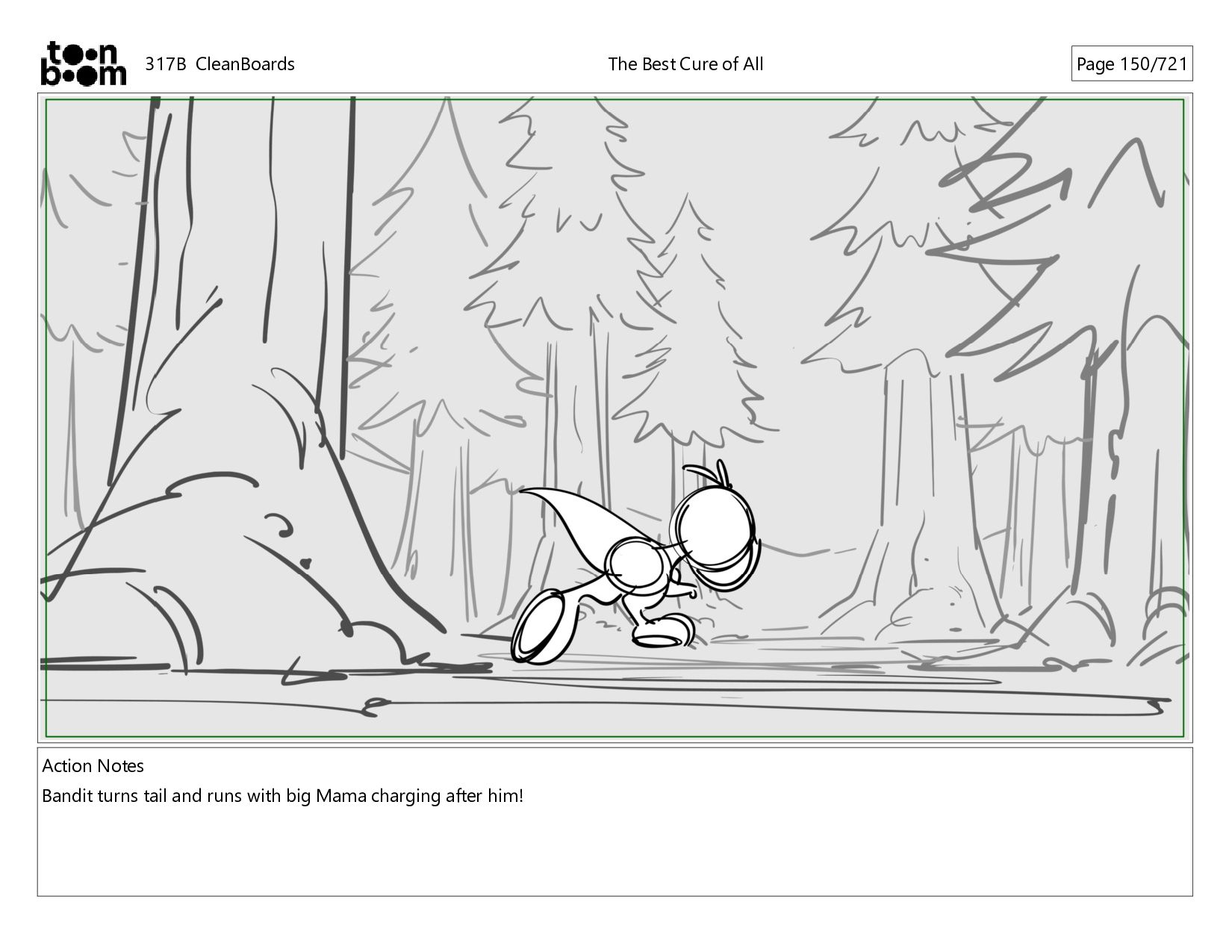Click the running character in the storyboard panel

(636, 563)
